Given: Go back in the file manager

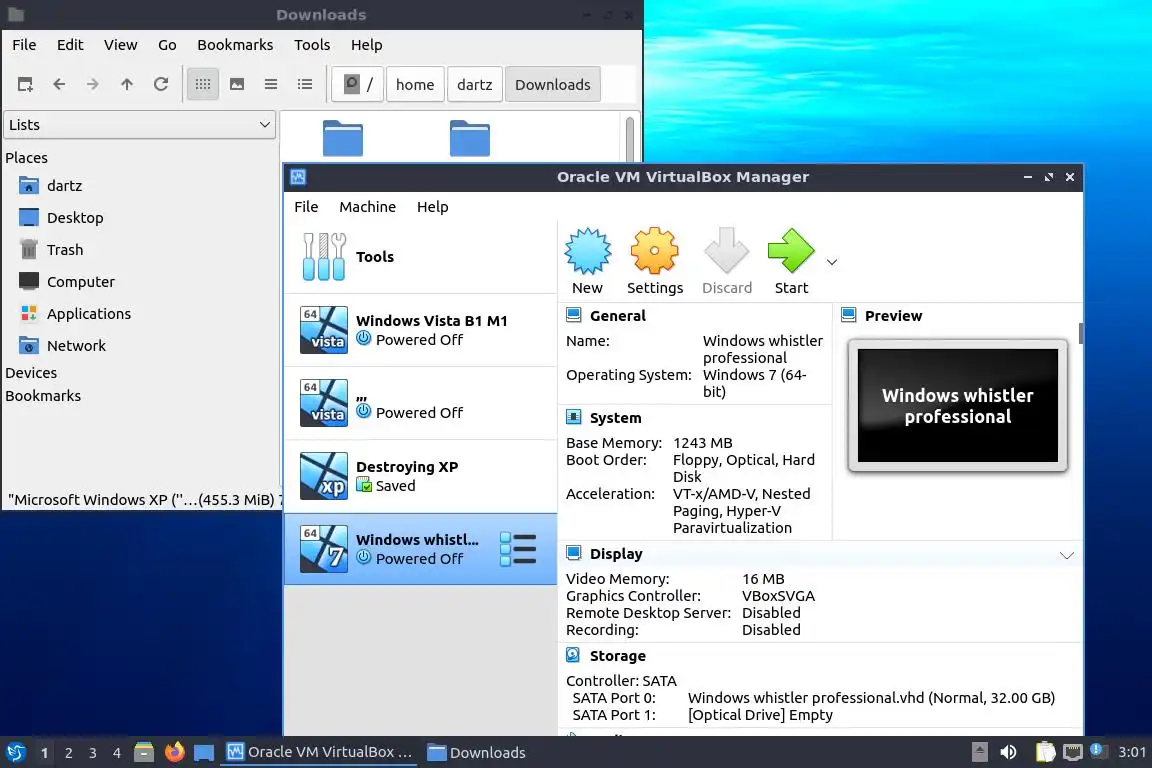Looking at the screenshot, I should [59, 84].
